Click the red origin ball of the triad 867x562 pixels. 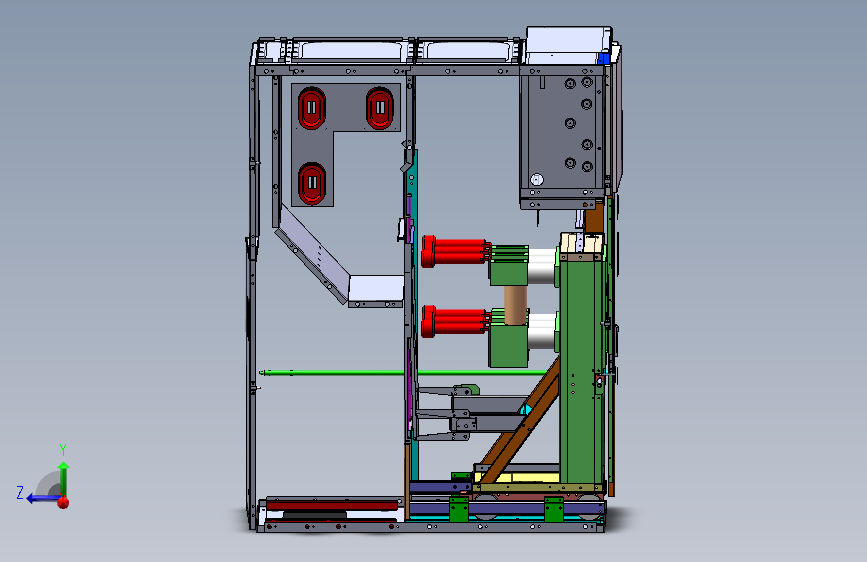coord(63,502)
